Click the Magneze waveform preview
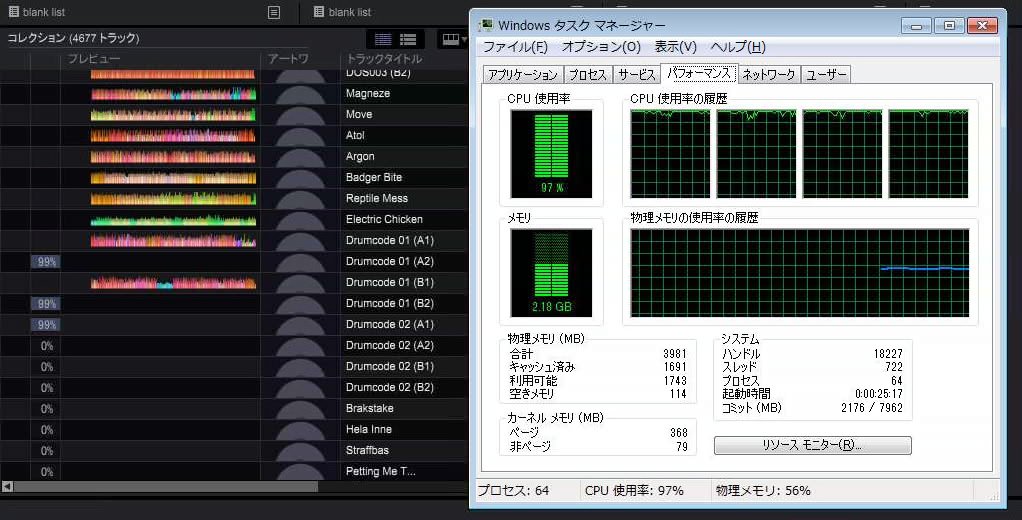 coord(173,94)
